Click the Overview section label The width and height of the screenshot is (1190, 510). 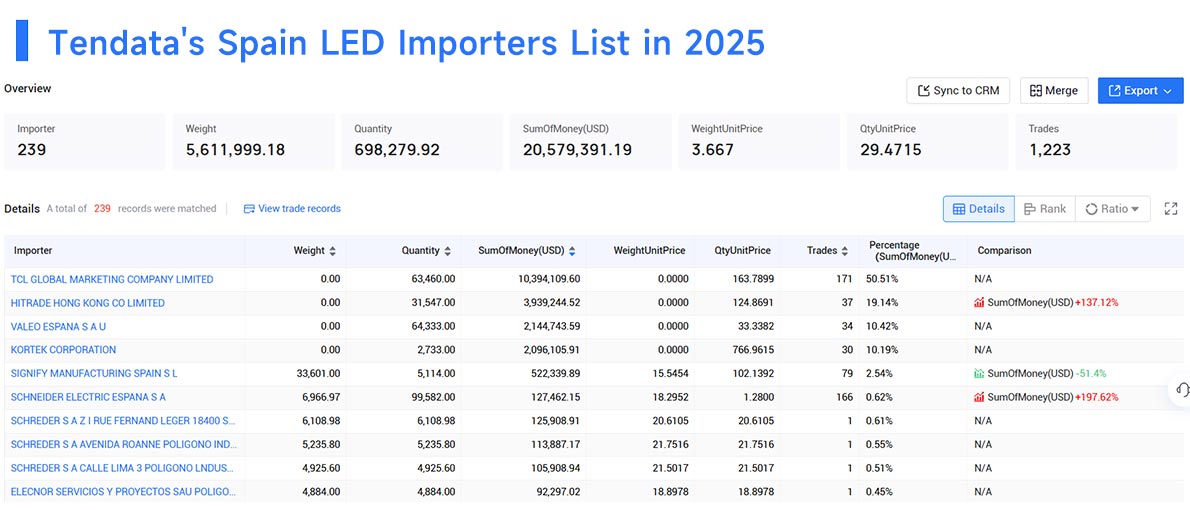click(x=27, y=89)
